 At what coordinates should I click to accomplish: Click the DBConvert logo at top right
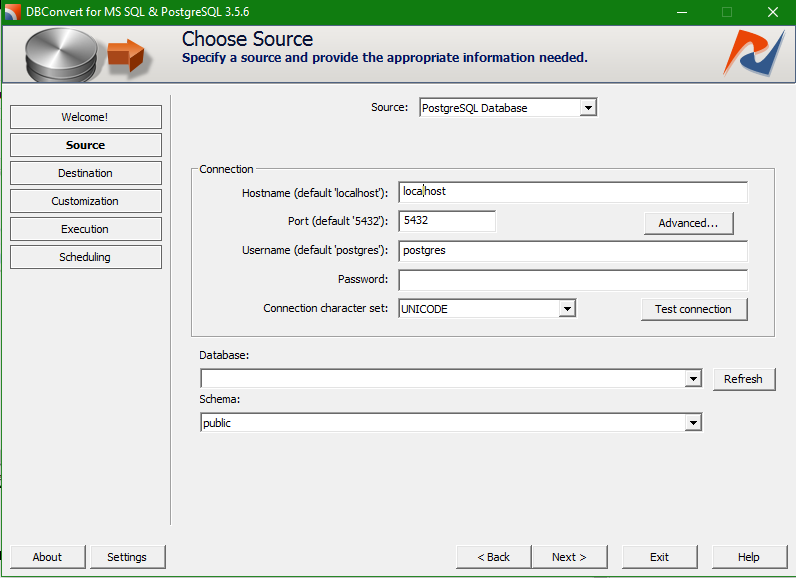(x=755, y=53)
